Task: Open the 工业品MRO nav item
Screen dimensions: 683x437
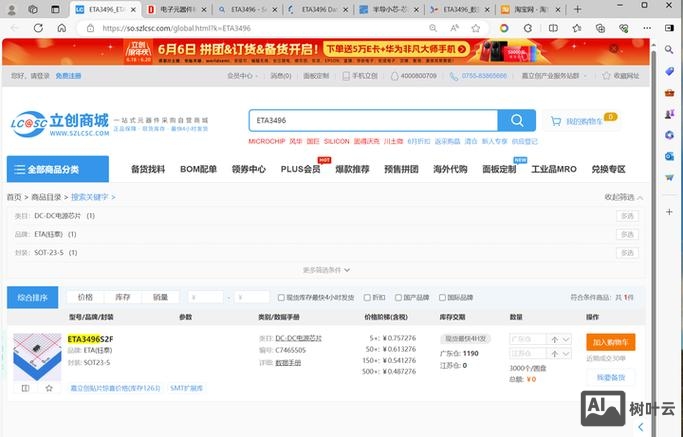Action: (x=554, y=169)
